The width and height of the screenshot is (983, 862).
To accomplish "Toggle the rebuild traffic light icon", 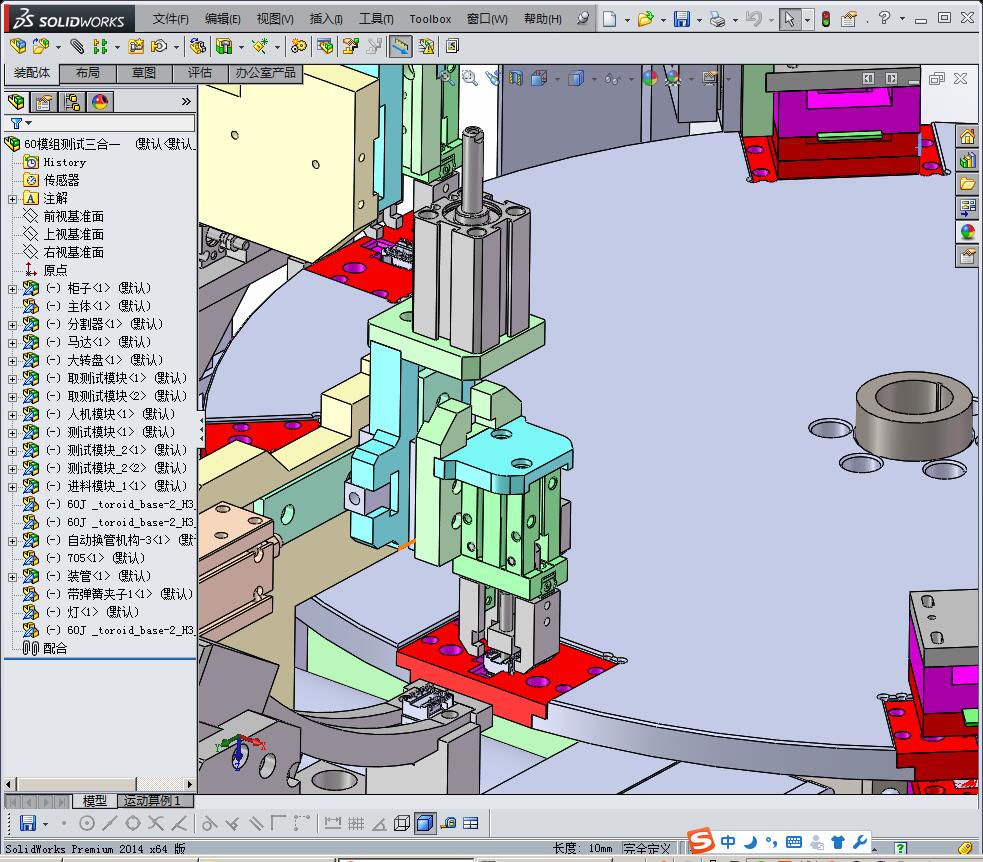I will pos(825,19).
